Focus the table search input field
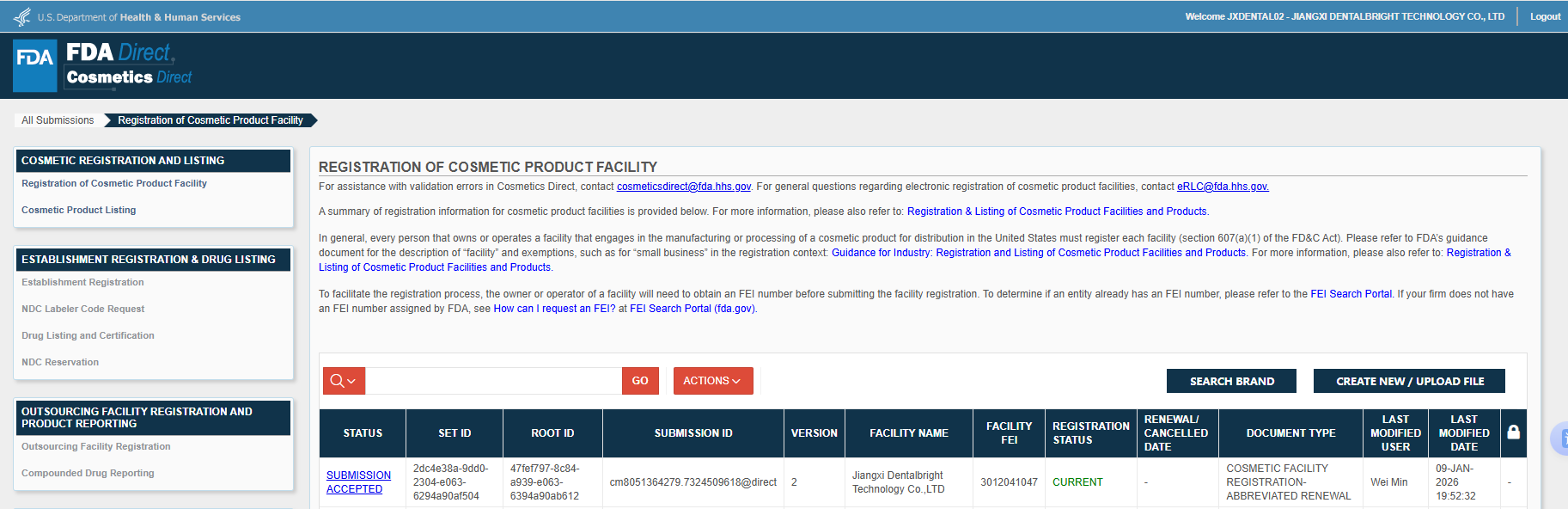 [493, 381]
